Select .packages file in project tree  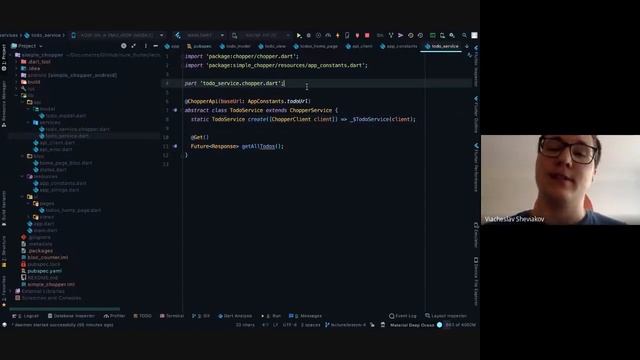point(37,251)
